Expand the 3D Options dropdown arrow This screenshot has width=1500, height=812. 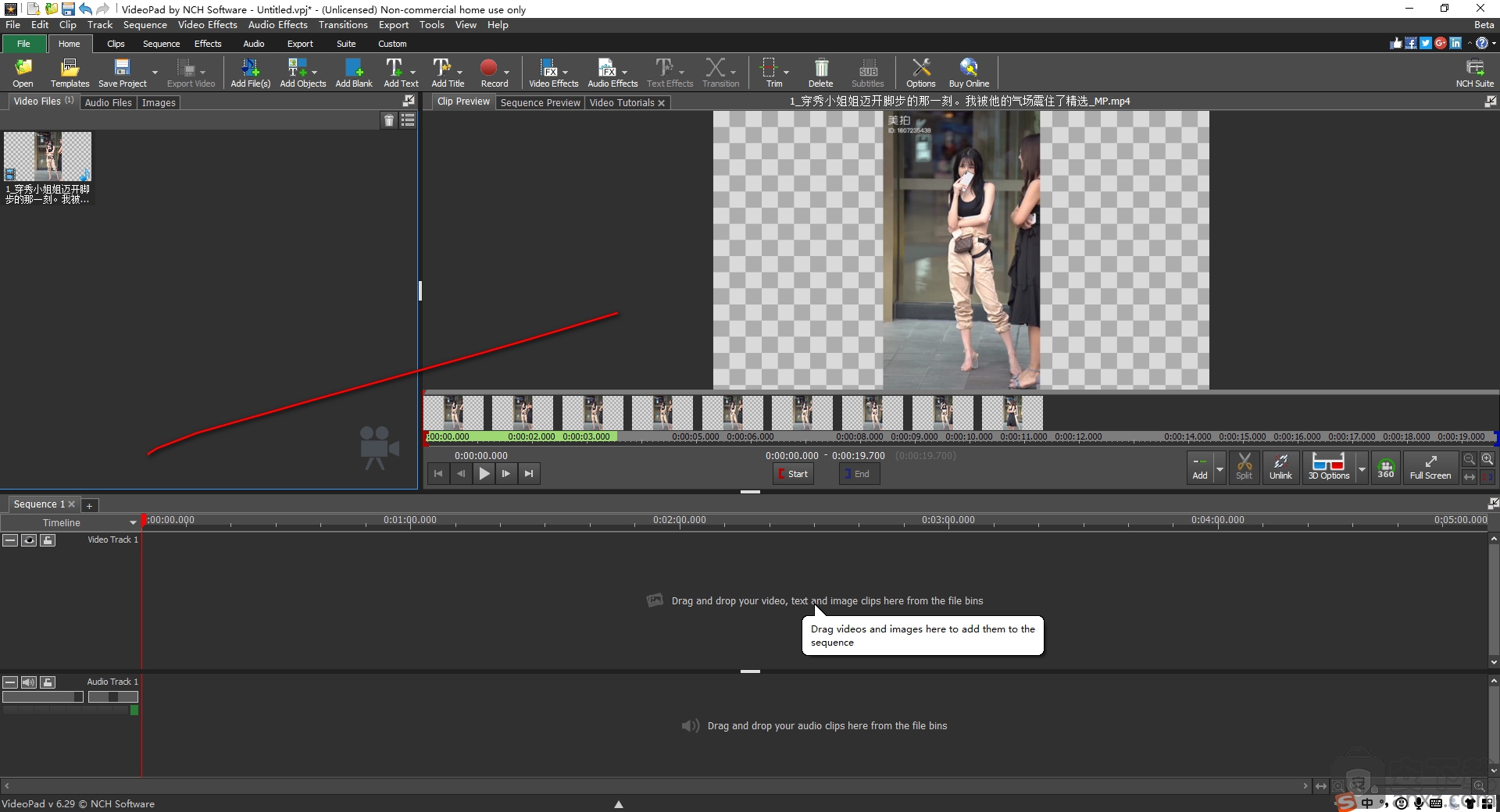pyautogui.click(x=1362, y=468)
